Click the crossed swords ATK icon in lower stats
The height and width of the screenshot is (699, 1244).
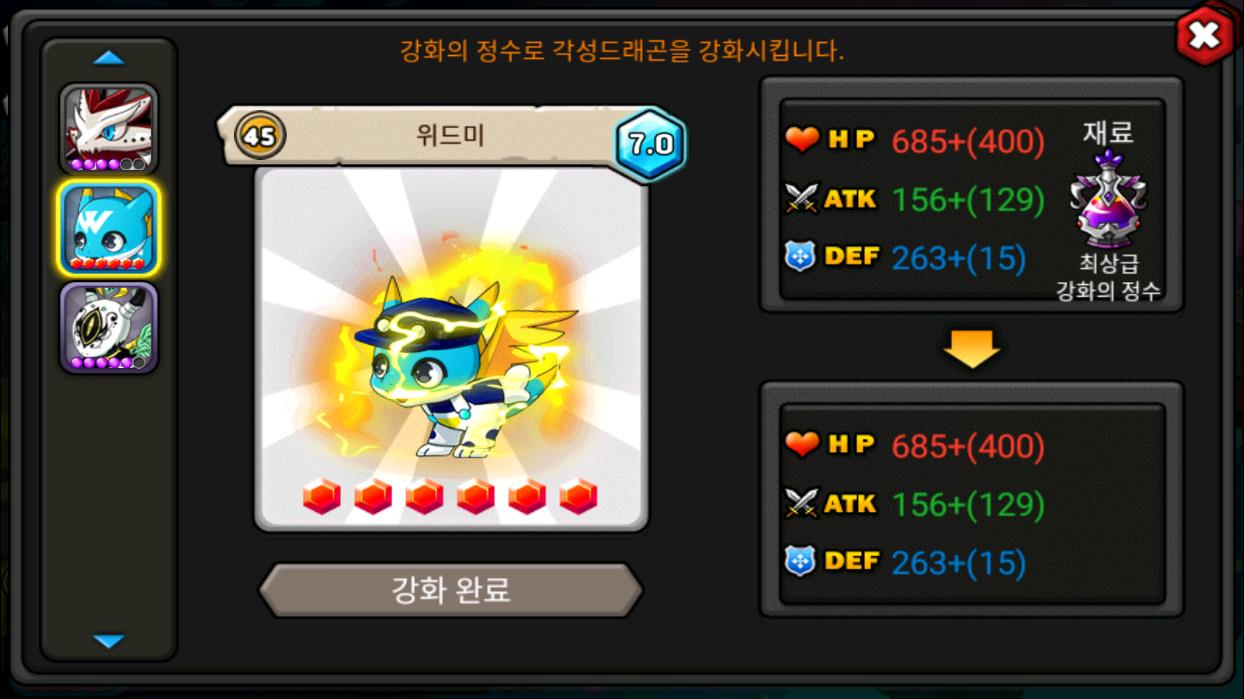[802, 504]
